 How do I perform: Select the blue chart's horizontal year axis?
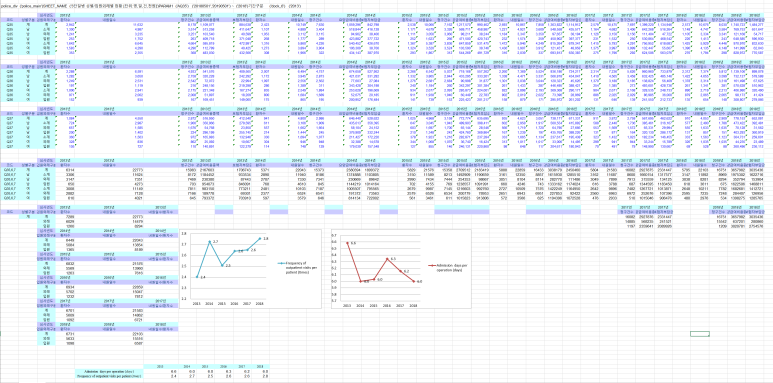point(228,304)
